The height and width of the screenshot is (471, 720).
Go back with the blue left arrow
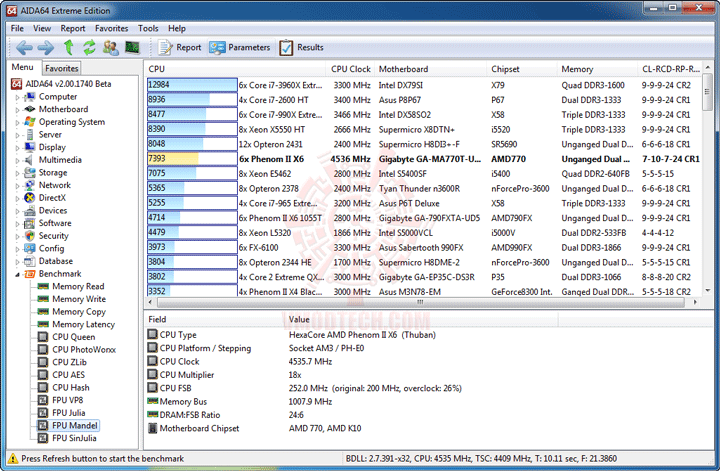pyautogui.click(x=24, y=47)
